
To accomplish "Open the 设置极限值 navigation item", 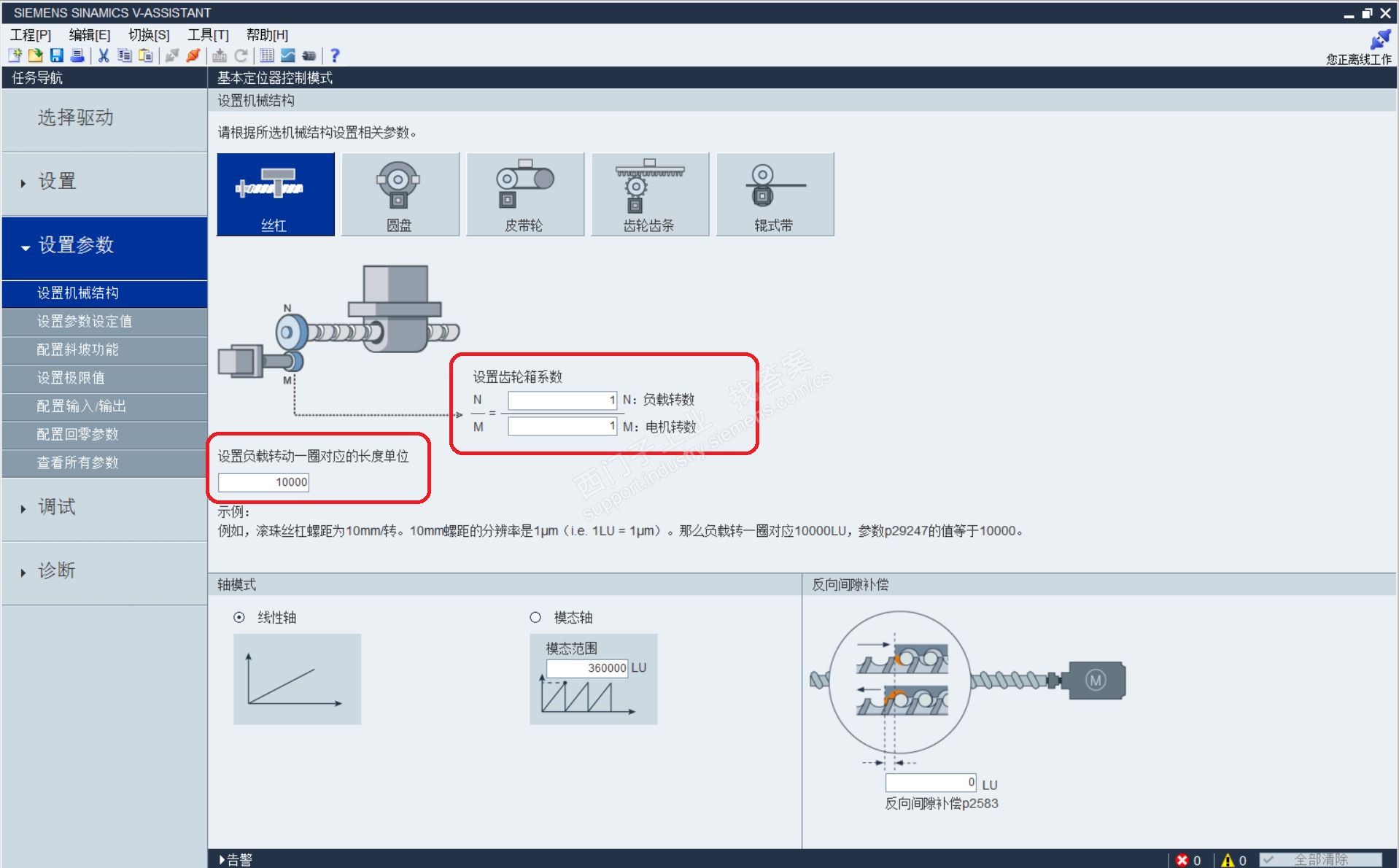I will pos(104,378).
